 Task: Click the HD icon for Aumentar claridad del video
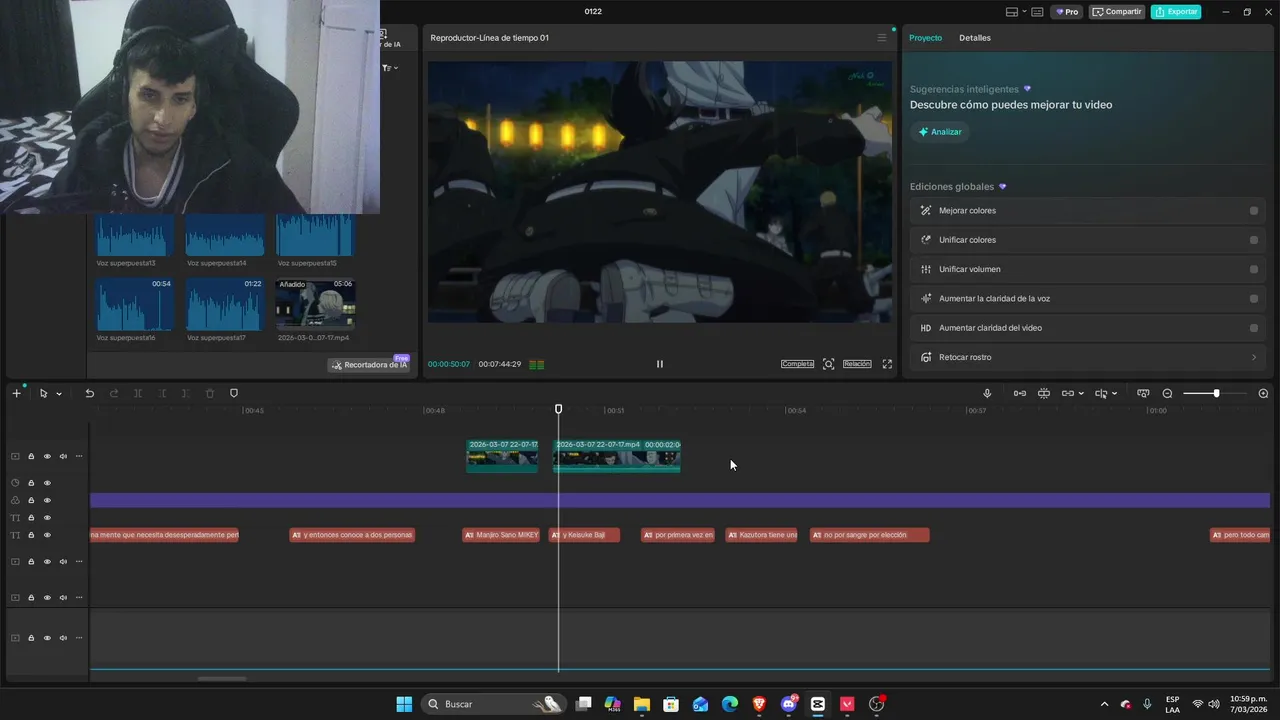[926, 328]
